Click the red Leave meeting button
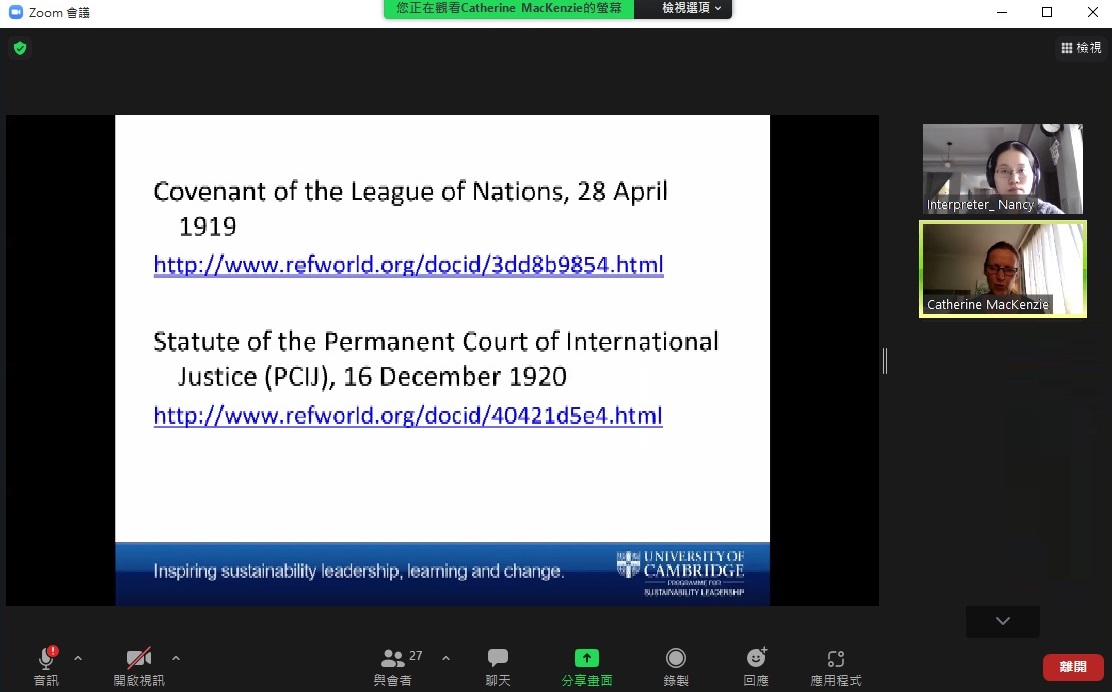The image size is (1112, 692). click(x=1073, y=667)
